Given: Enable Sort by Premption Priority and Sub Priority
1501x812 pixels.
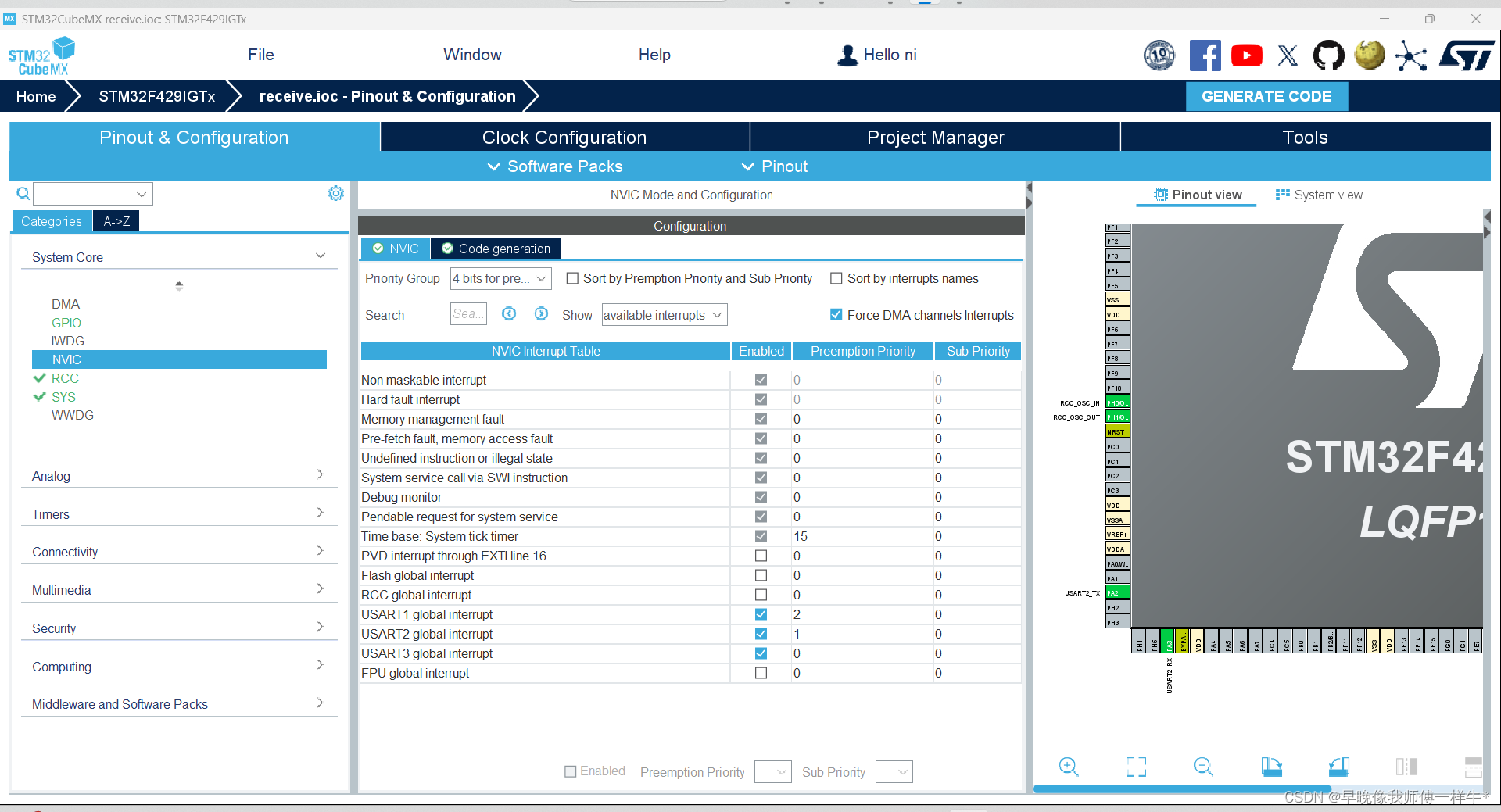Looking at the screenshot, I should (x=572, y=278).
